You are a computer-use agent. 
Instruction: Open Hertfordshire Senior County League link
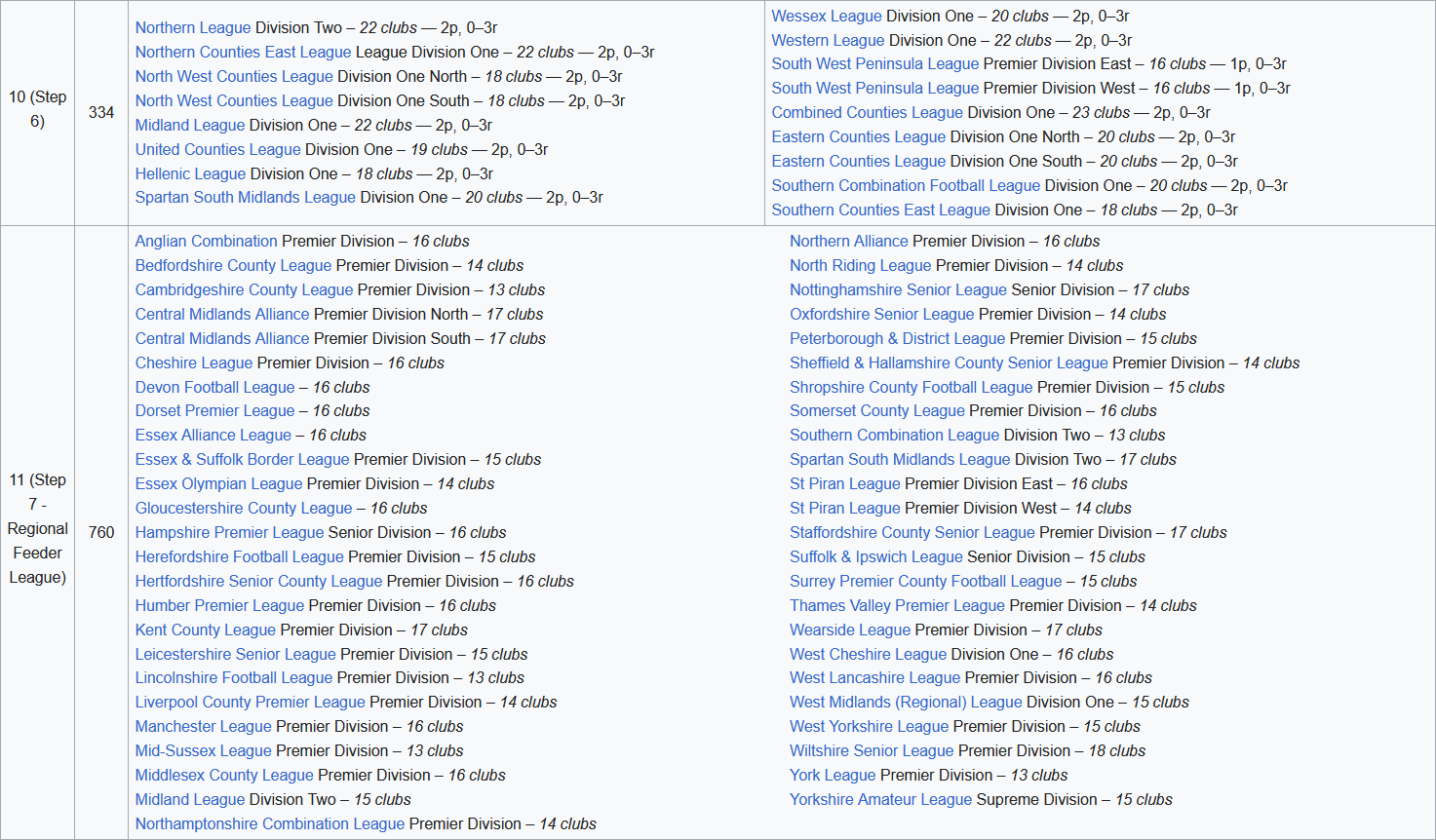tap(259, 582)
